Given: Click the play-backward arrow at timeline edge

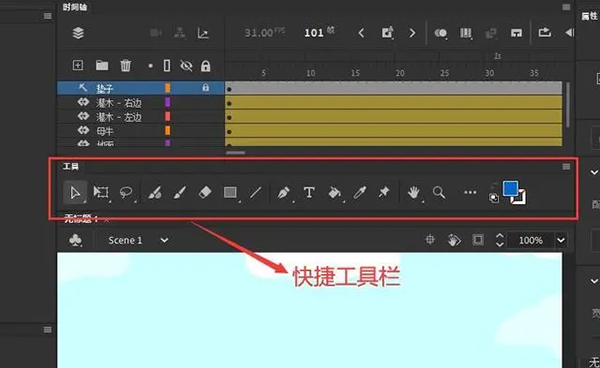Looking at the screenshot, I should [x=569, y=33].
